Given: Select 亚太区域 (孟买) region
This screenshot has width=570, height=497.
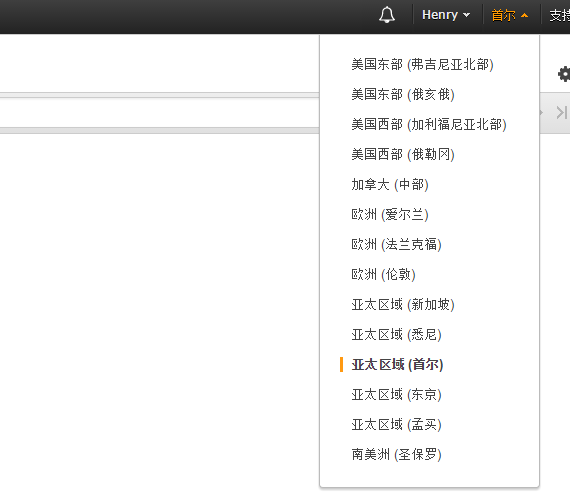Looking at the screenshot, I should coord(396,425).
